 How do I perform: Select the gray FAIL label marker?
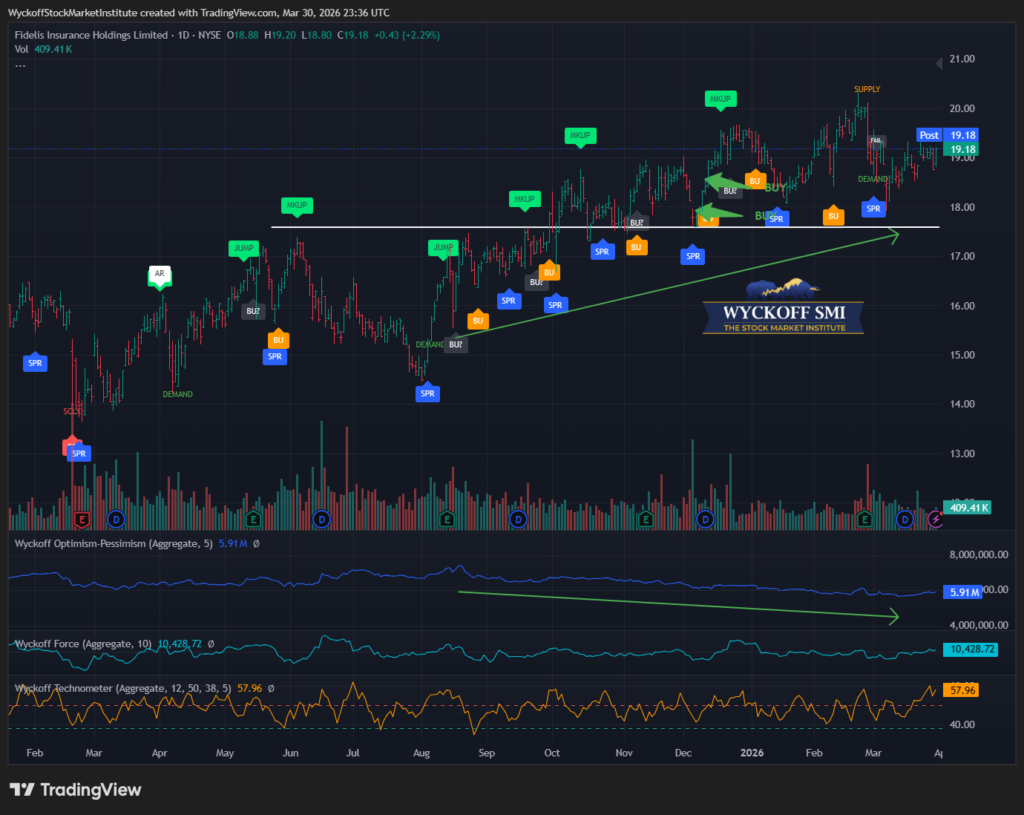coord(877,142)
